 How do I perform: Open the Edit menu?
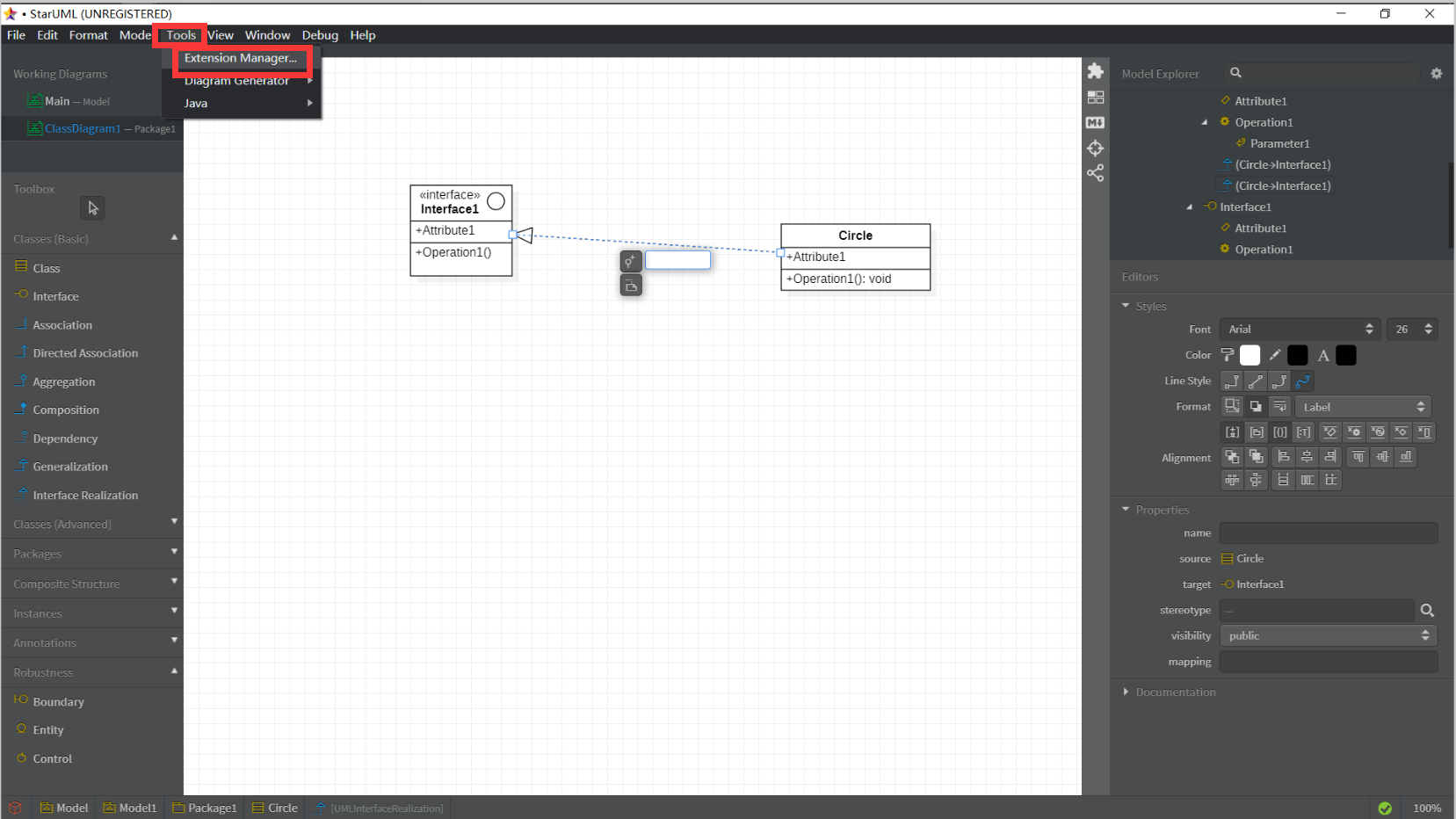[x=47, y=35]
